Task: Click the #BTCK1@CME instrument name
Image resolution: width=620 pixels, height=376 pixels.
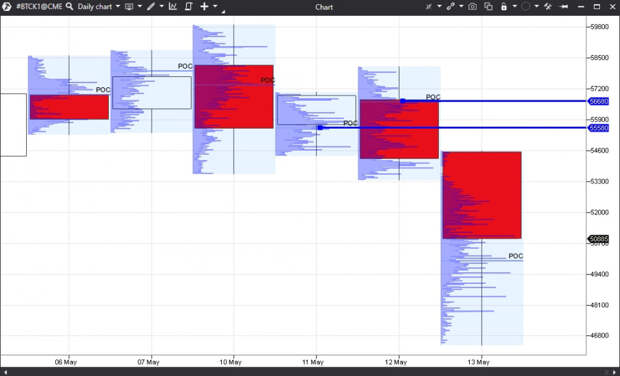Action: pyautogui.click(x=39, y=7)
